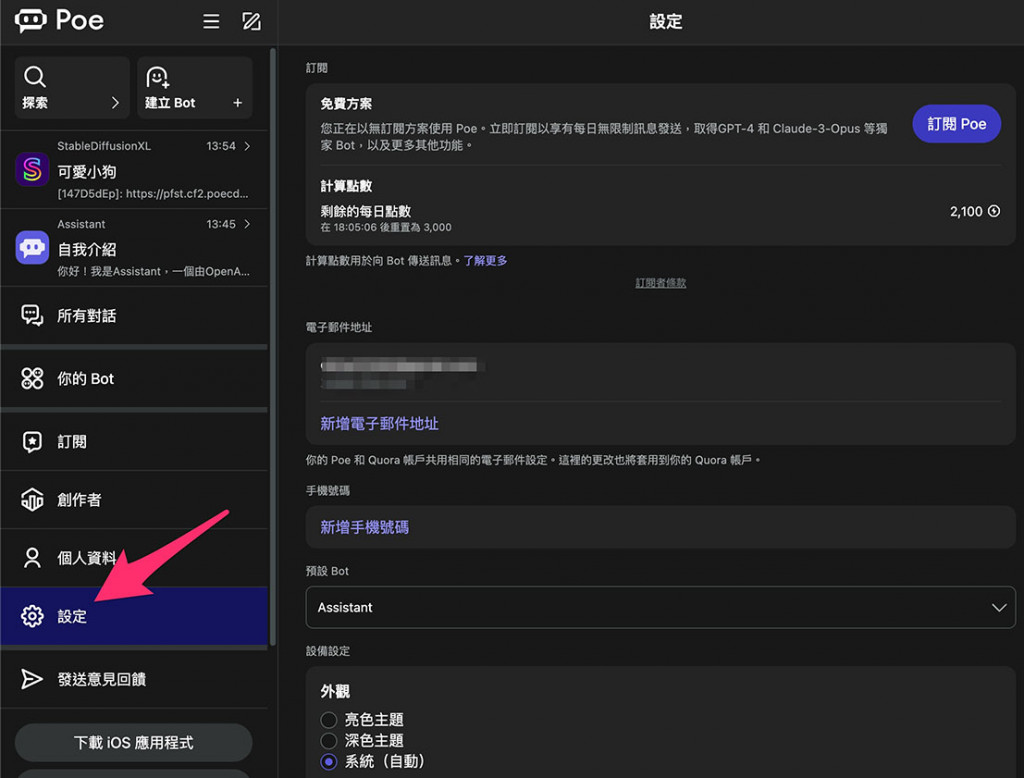1024x778 pixels.
Task: Go to 訂閱 in the sidebar
Action: coord(135,442)
